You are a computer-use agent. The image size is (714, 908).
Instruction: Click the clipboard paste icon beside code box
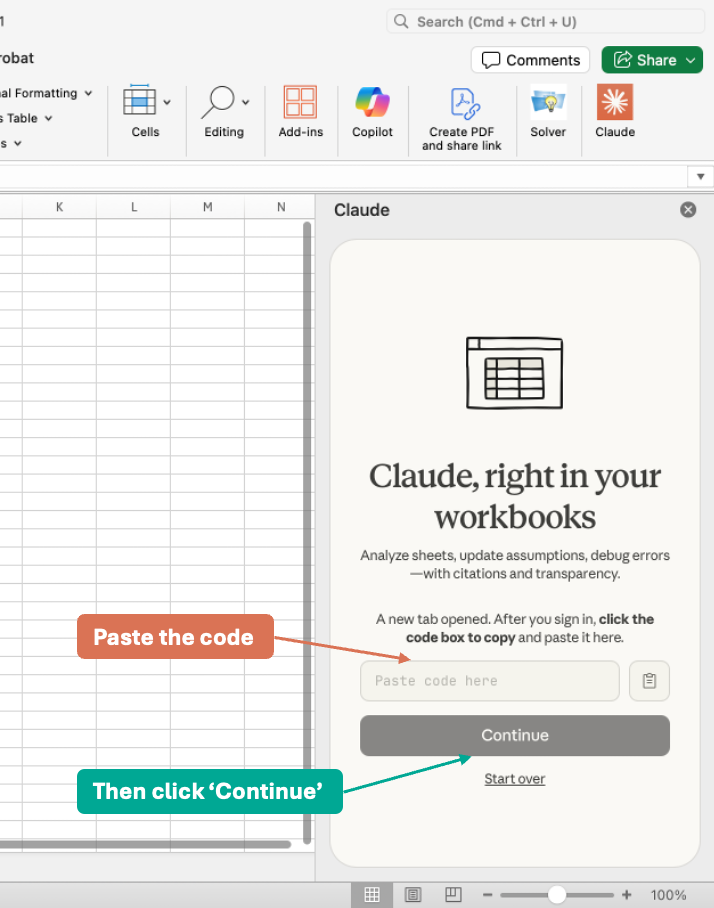click(x=649, y=680)
